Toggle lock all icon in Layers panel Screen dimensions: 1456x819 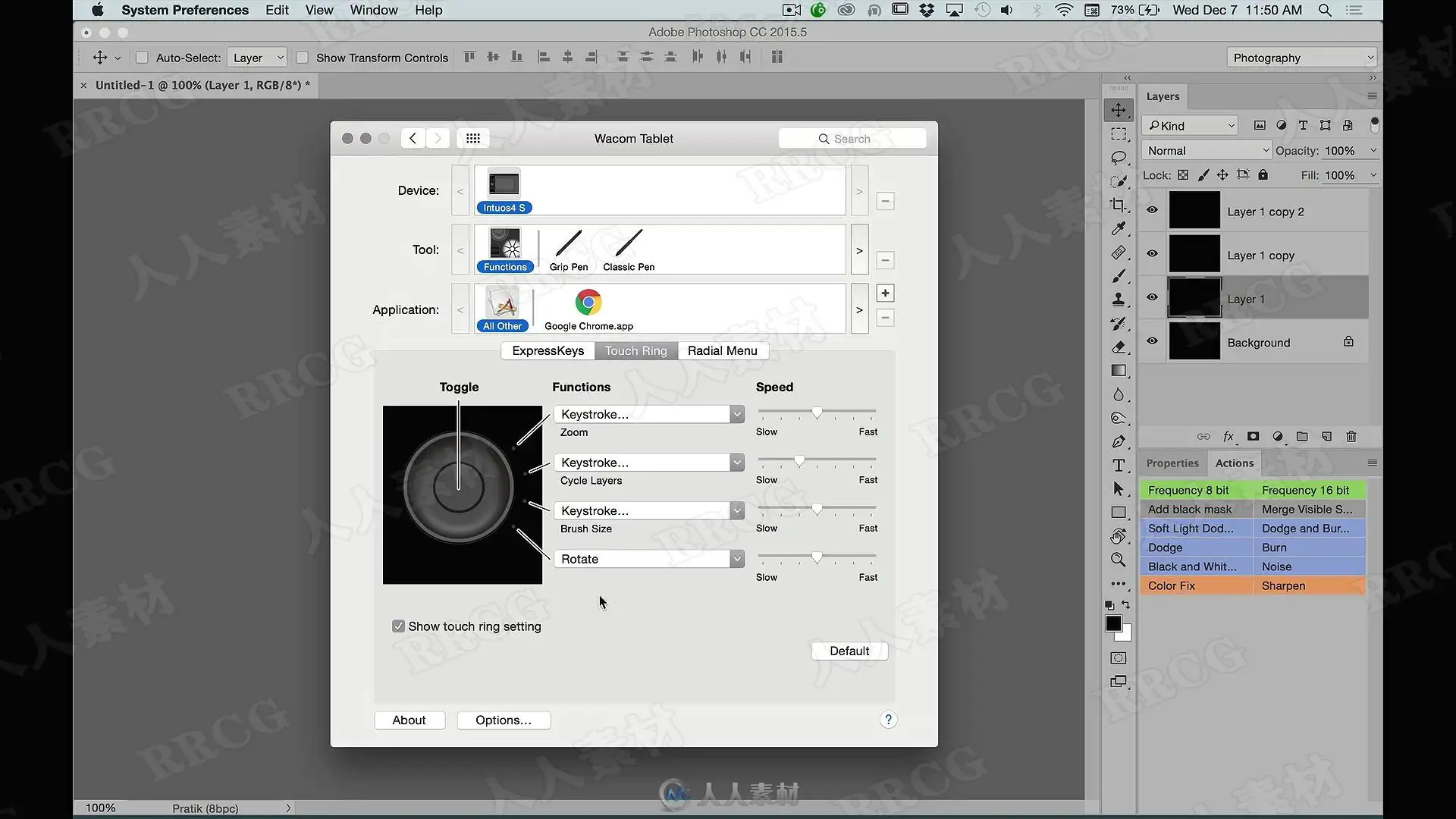1263,175
